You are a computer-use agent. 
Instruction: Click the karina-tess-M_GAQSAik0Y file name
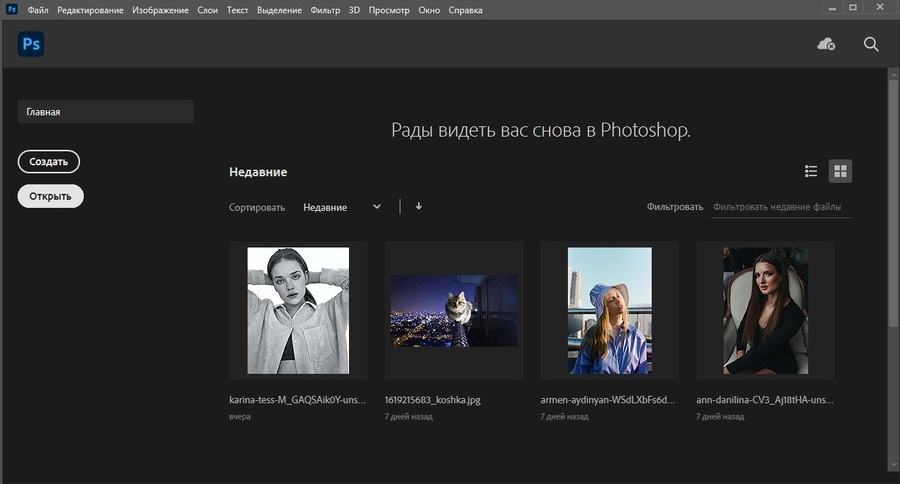coord(297,400)
